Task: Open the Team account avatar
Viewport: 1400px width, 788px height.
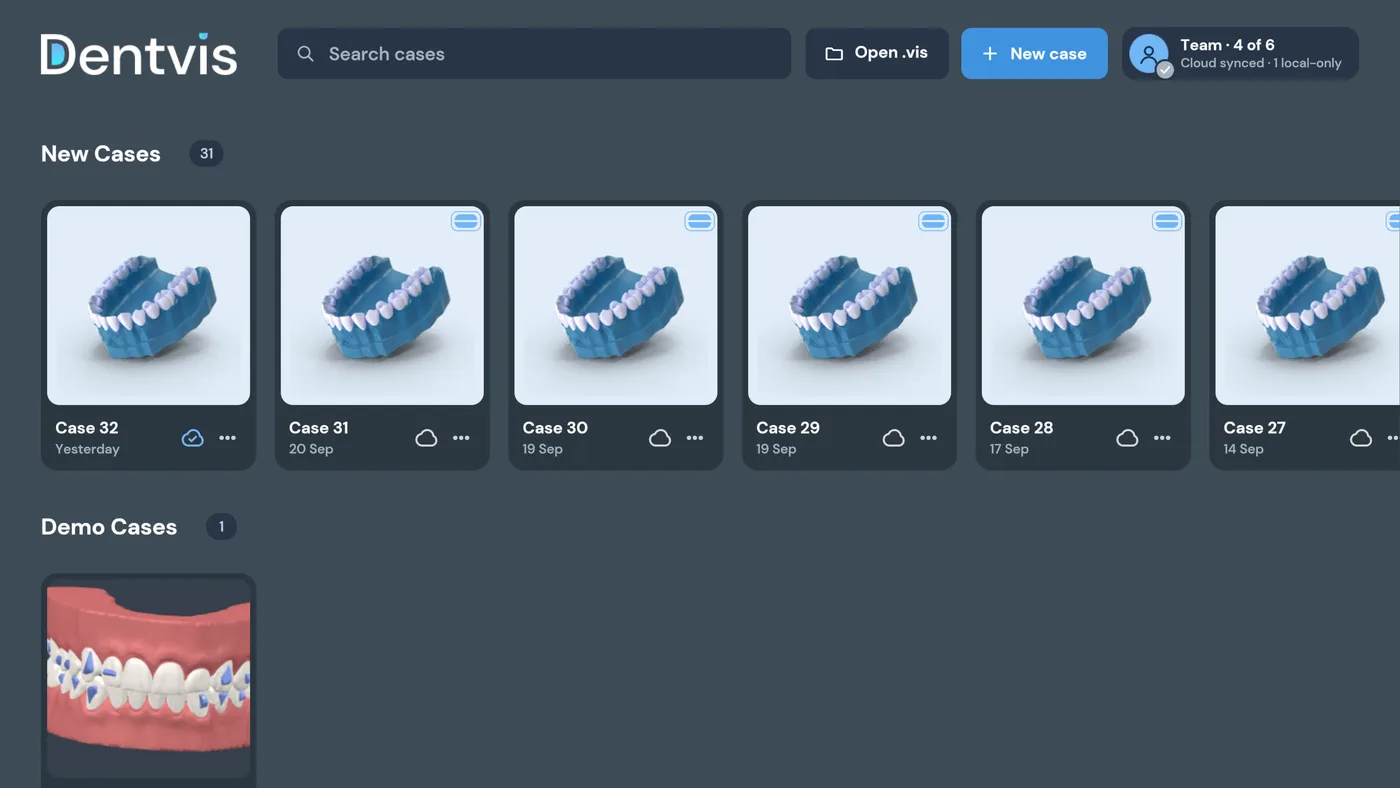Action: coord(1149,54)
